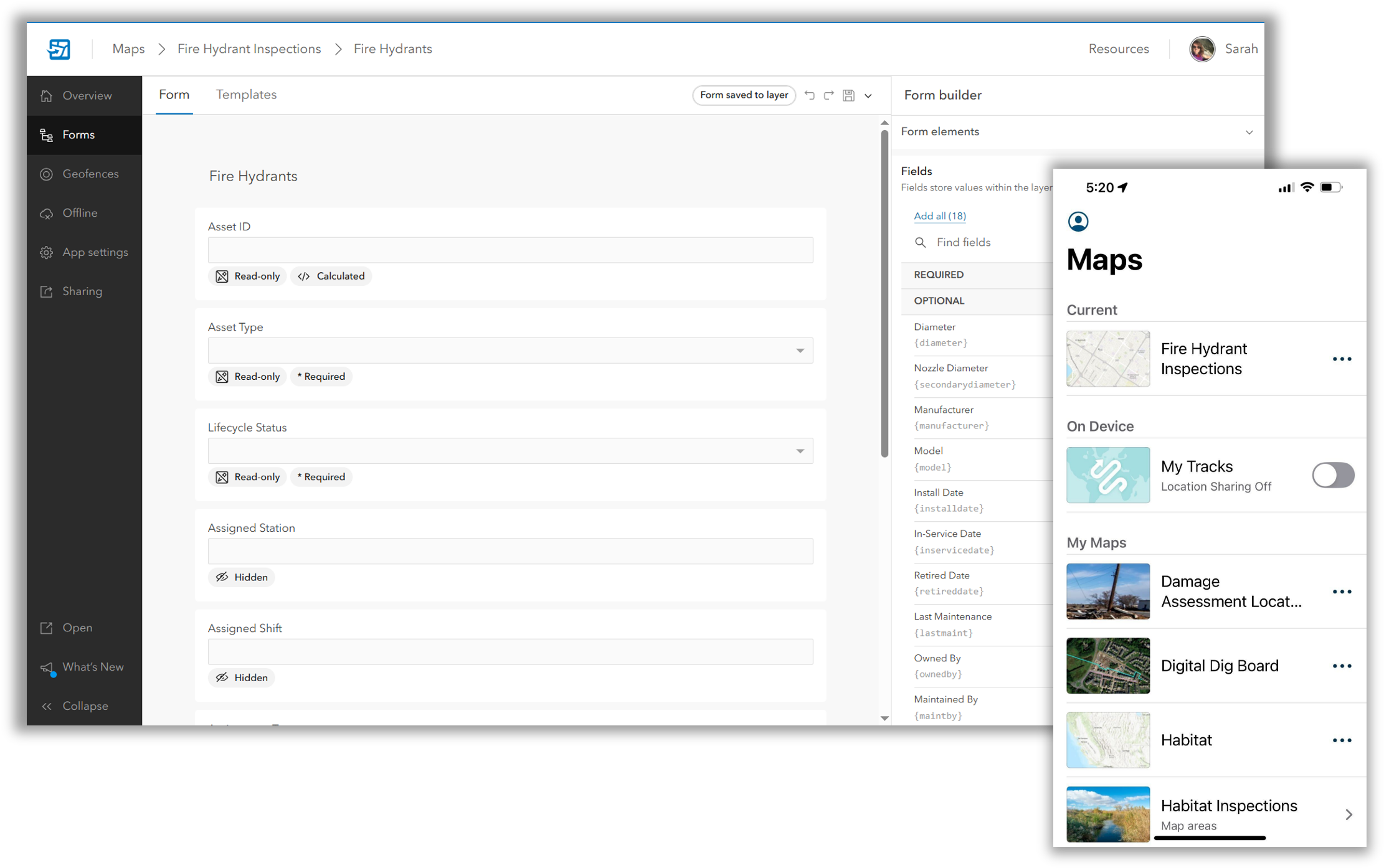The width and height of the screenshot is (1384, 868).
Task: Open the profile icon on the mobile Maps screen
Action: coord(1078,221)
